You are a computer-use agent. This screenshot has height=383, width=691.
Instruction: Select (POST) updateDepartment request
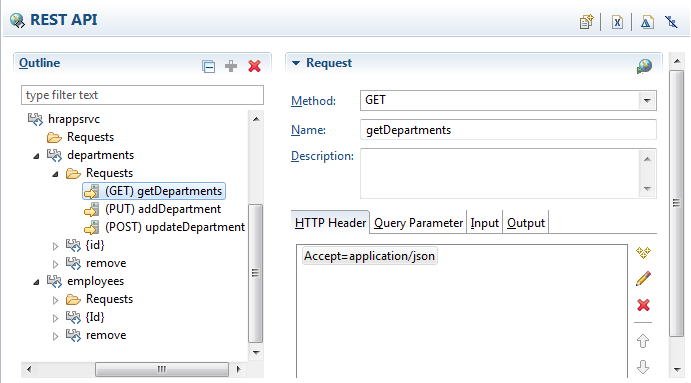pos(175,227)
